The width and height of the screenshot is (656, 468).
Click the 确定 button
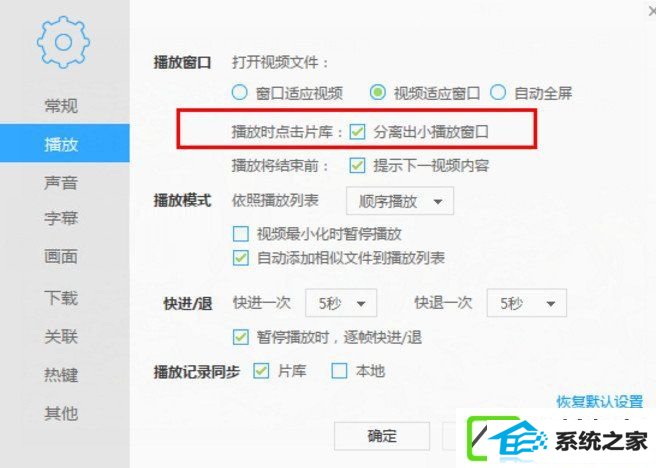[382, 436]
